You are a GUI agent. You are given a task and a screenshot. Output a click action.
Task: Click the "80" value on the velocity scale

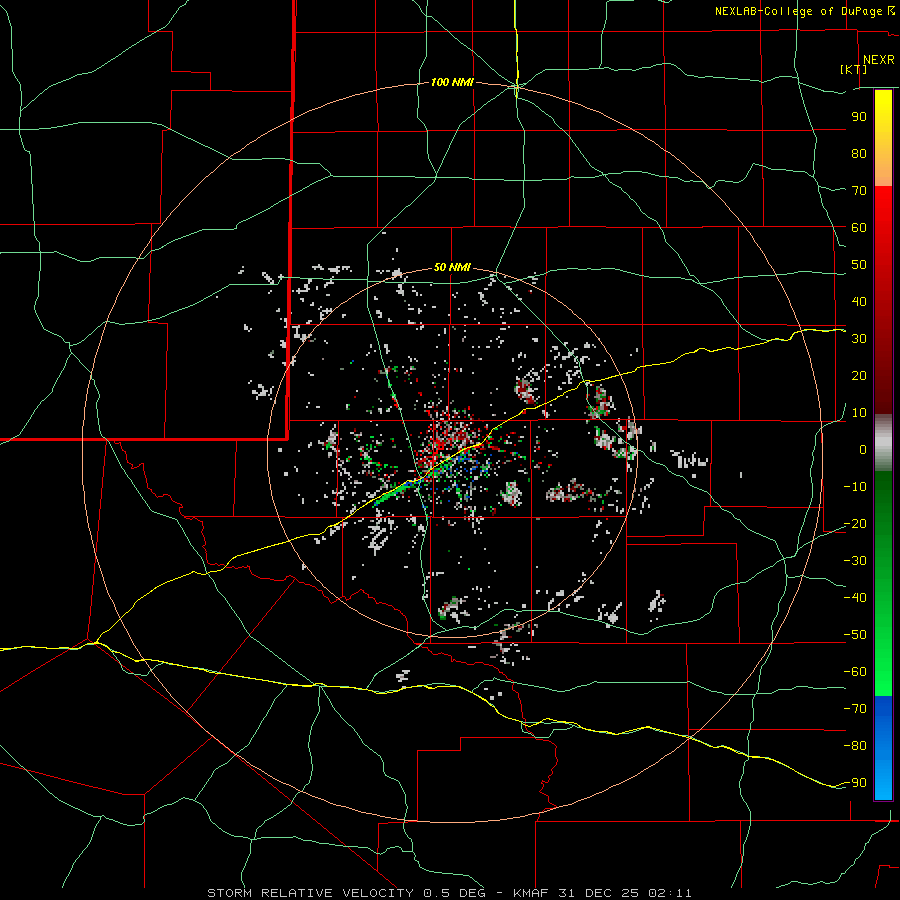pos(859,154)
